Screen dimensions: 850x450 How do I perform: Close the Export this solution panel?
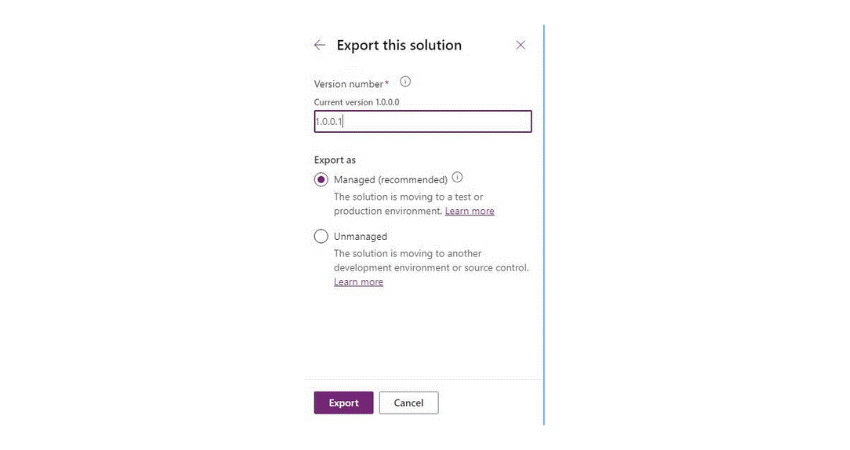click(x=520, y=45)
